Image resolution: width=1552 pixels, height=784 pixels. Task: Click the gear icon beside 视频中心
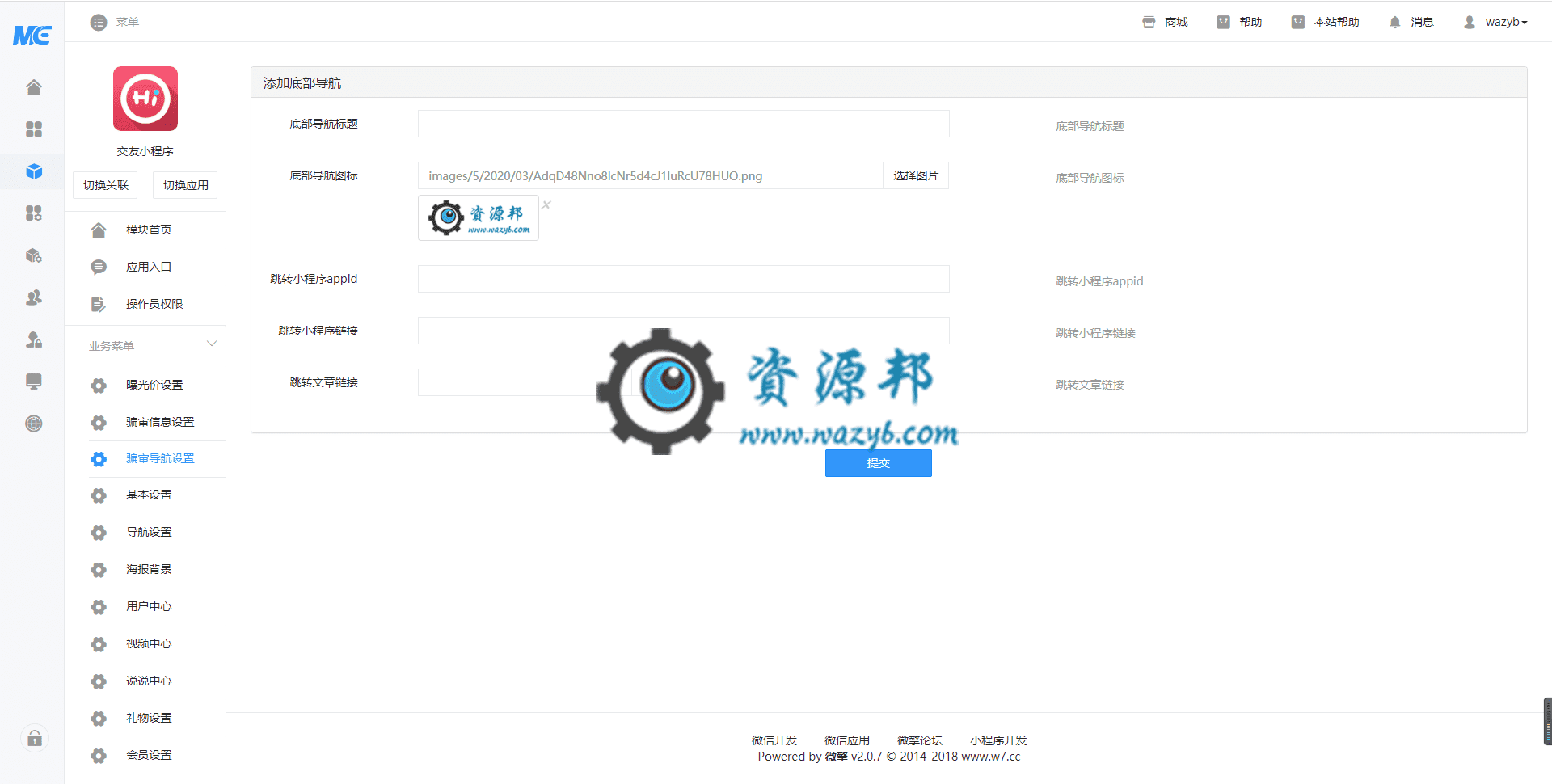pyautogui.click(x=99, y=644)
